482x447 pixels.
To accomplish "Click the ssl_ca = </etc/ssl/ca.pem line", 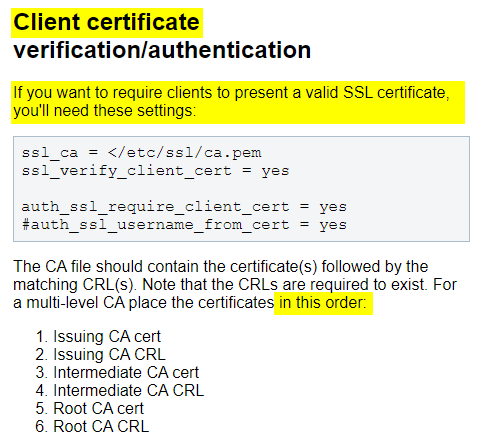I will [x=141, y=153].
